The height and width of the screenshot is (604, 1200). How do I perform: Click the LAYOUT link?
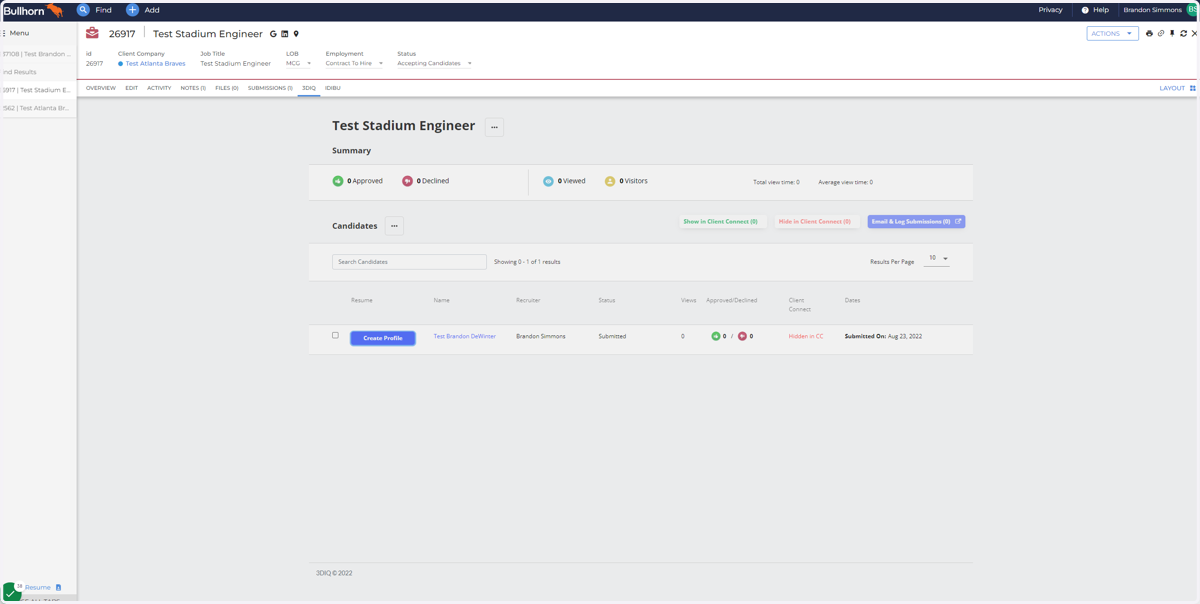click(1172, 88)
